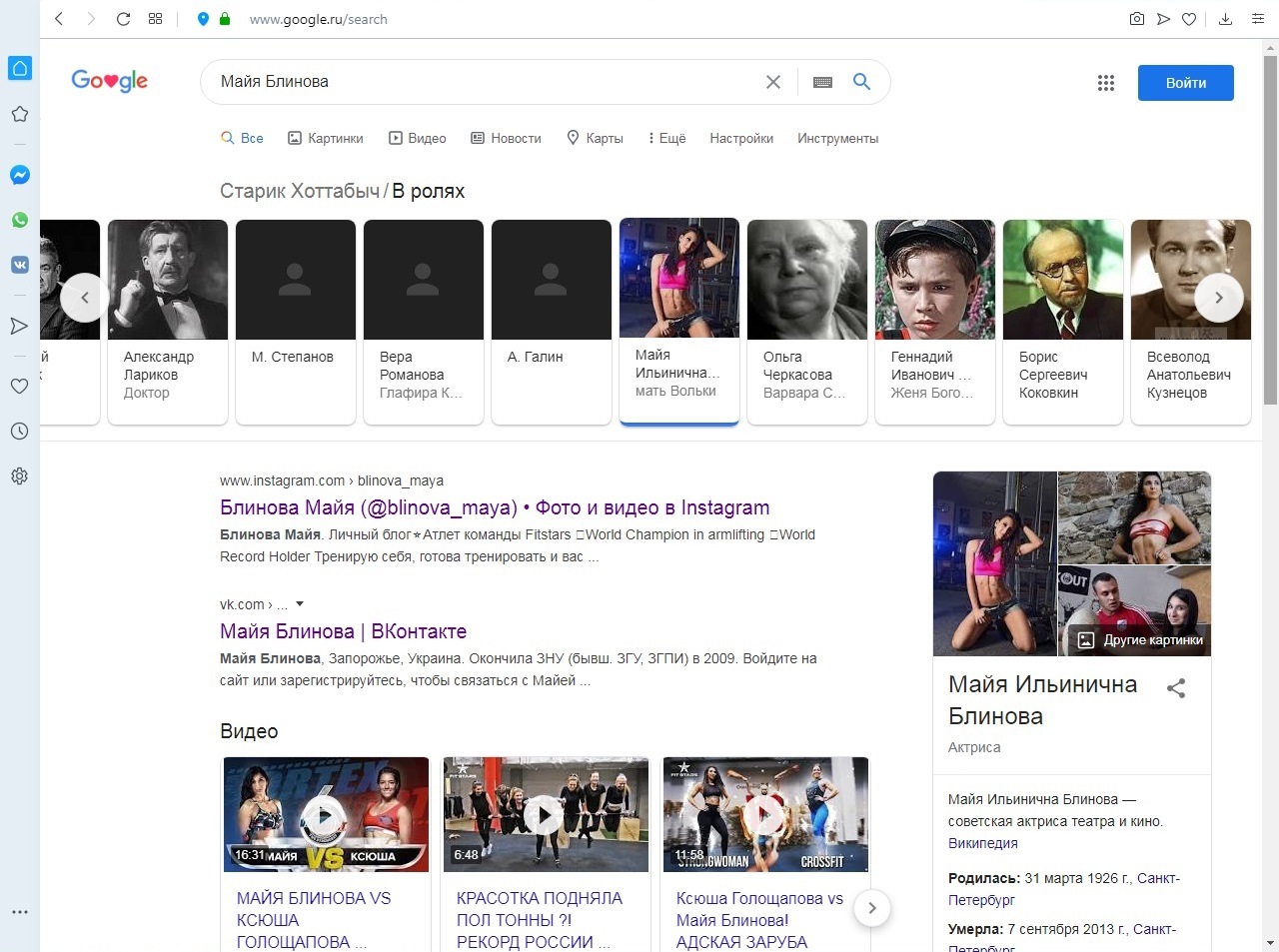Image resolution: width=1279 pixels, height=952 pixels.
Task: Open sidebar bookmarks star icon
Action: (x=19, y=114)
